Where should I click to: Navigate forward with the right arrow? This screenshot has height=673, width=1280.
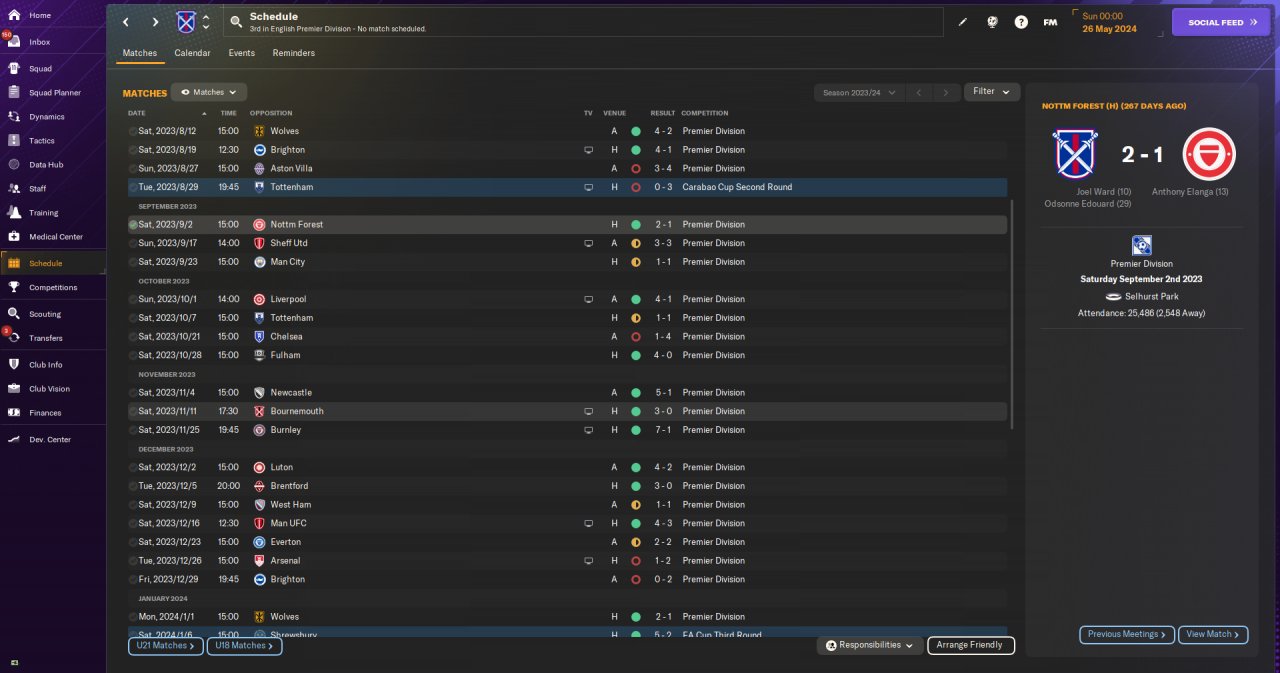[x=155, y=22]
